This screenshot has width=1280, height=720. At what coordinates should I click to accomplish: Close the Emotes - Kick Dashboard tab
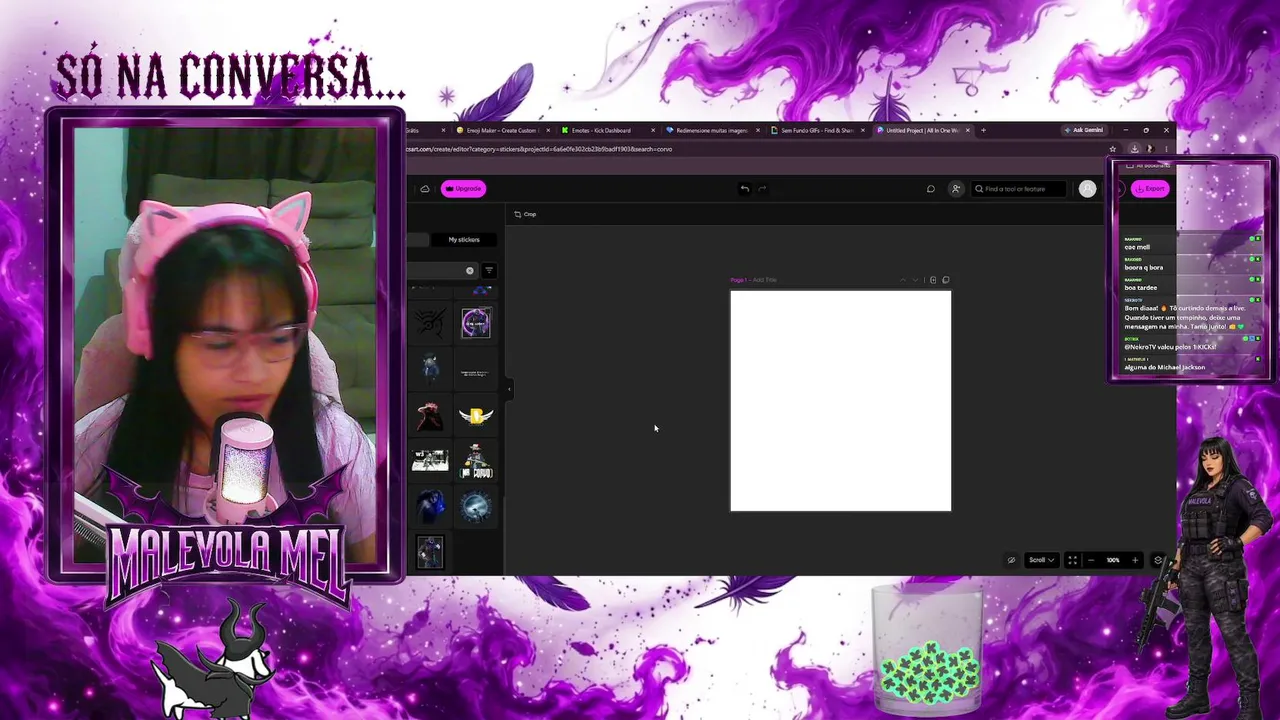tap(653, 130)
